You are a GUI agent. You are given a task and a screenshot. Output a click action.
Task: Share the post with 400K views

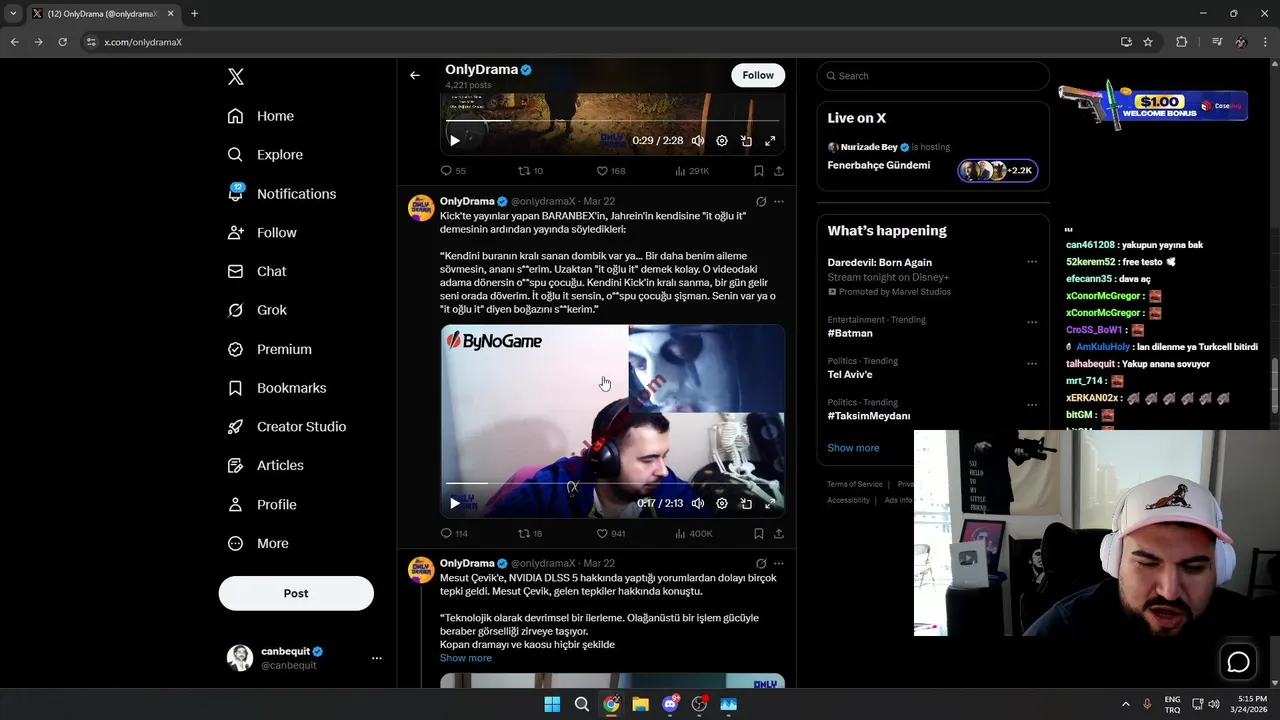(x=779, y=533)
